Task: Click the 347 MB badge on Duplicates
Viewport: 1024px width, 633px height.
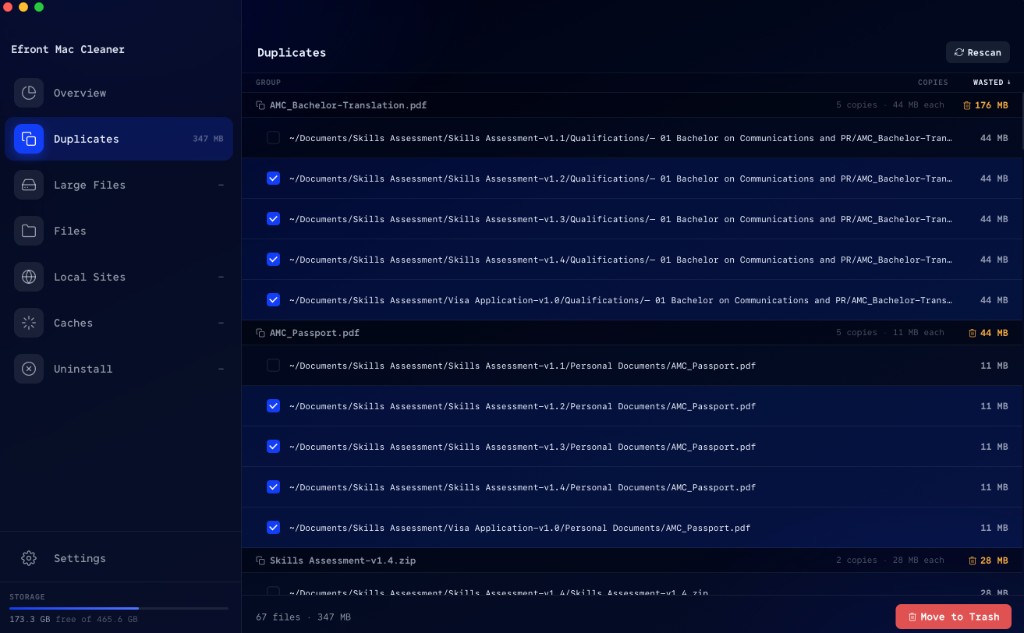Action: coord(208,138)
